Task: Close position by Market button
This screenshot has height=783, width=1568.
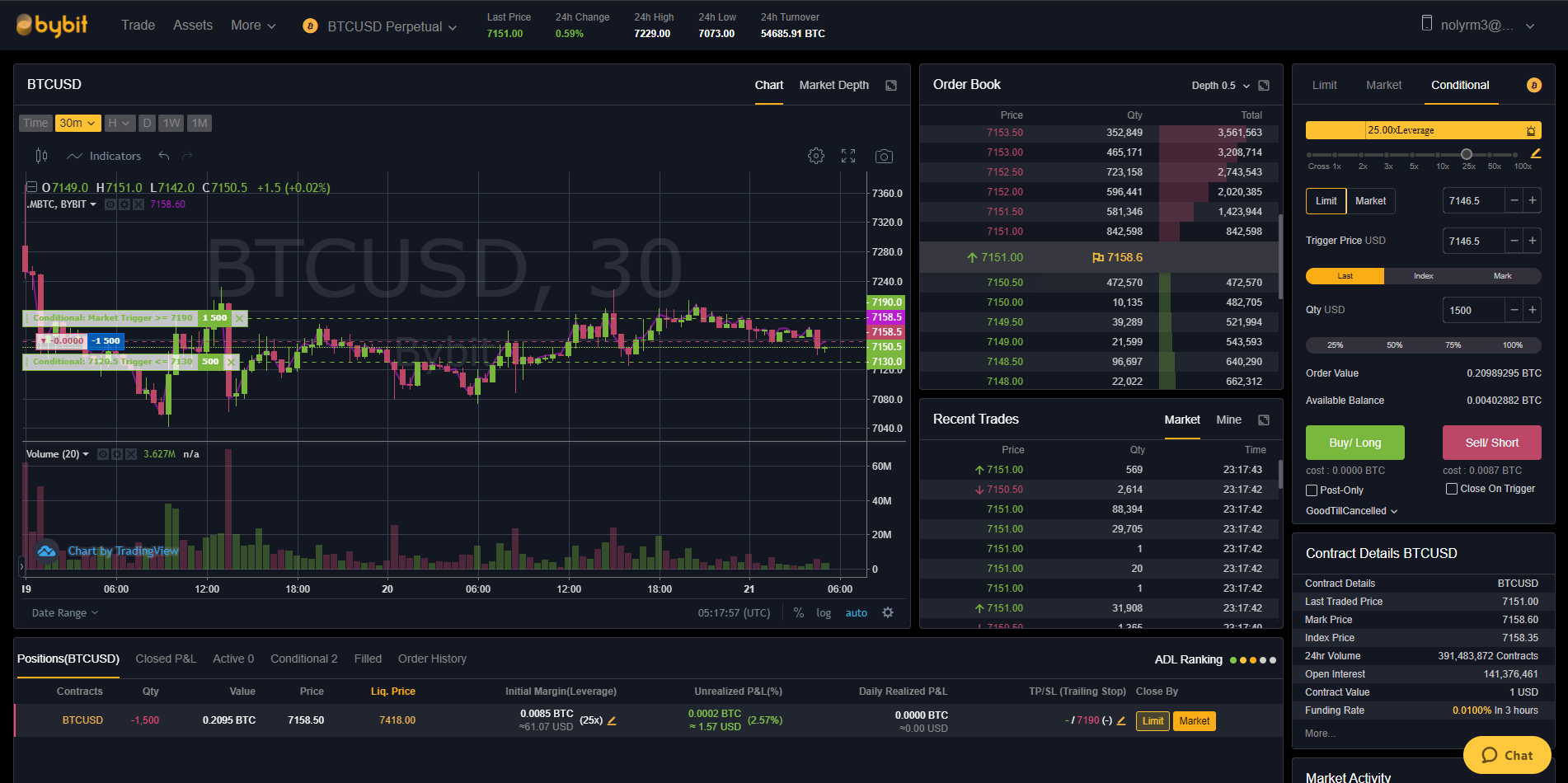Action: tap(1194, 721)
